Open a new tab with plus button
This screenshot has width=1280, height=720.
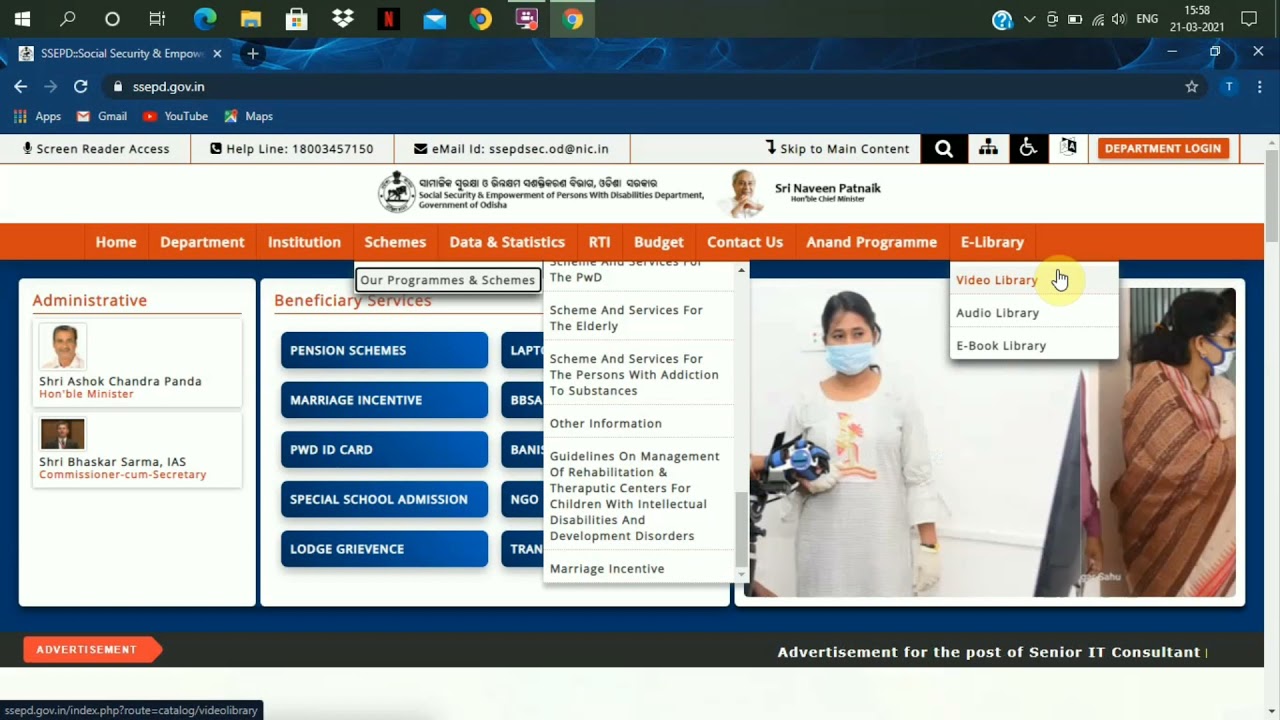(x=252, y=54)
